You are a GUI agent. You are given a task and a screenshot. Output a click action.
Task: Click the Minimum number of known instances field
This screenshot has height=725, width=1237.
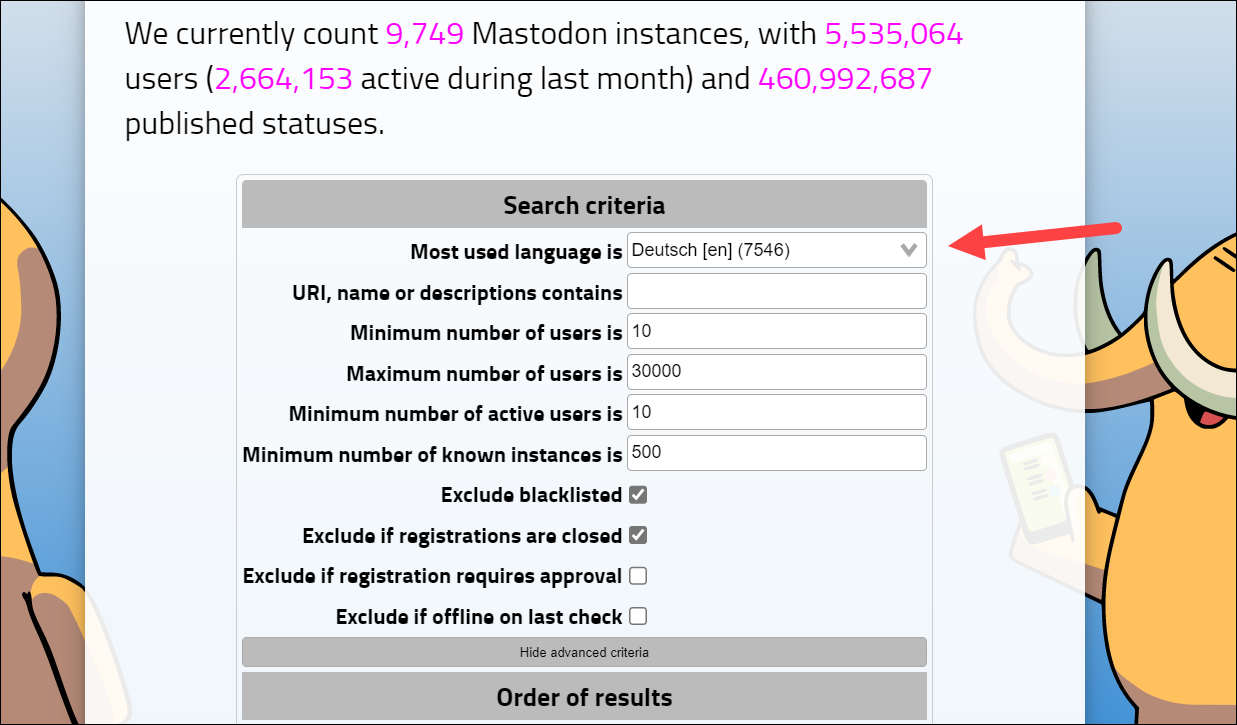[776, 452]
